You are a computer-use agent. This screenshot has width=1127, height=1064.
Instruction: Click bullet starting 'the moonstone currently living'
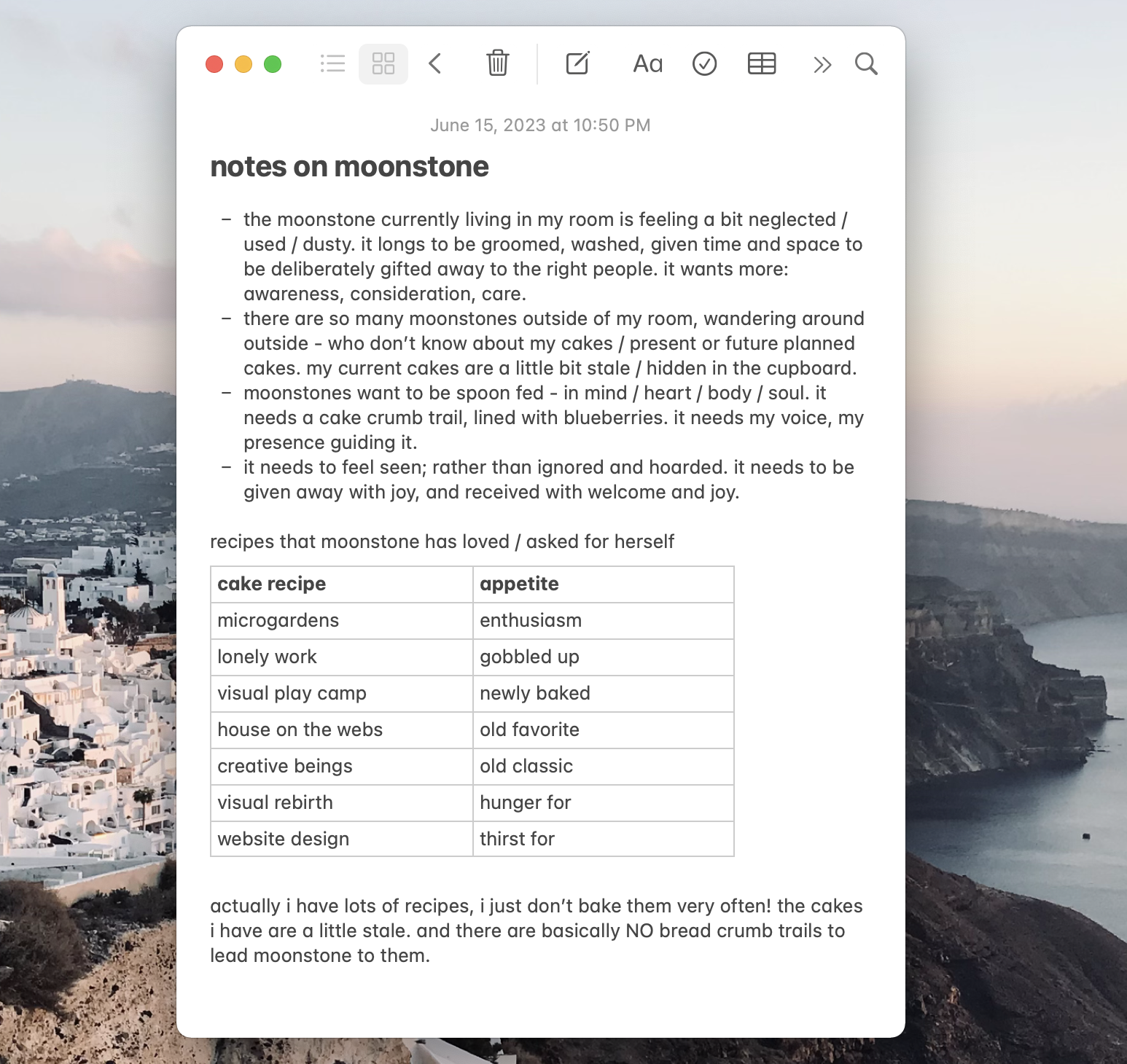553,257
